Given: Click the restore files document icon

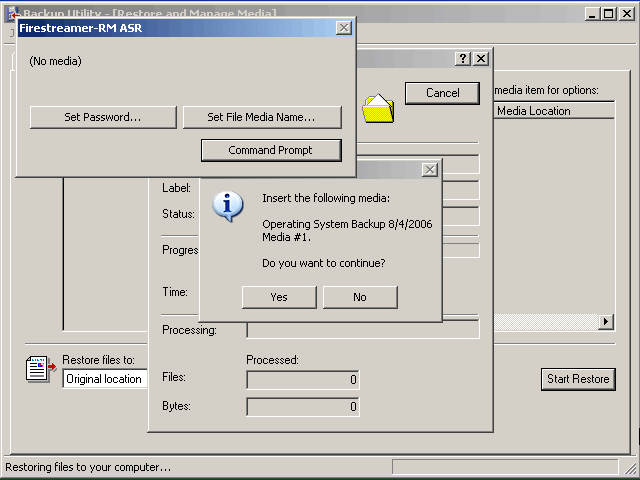Looking at the screenshot, I should (41, 369).
